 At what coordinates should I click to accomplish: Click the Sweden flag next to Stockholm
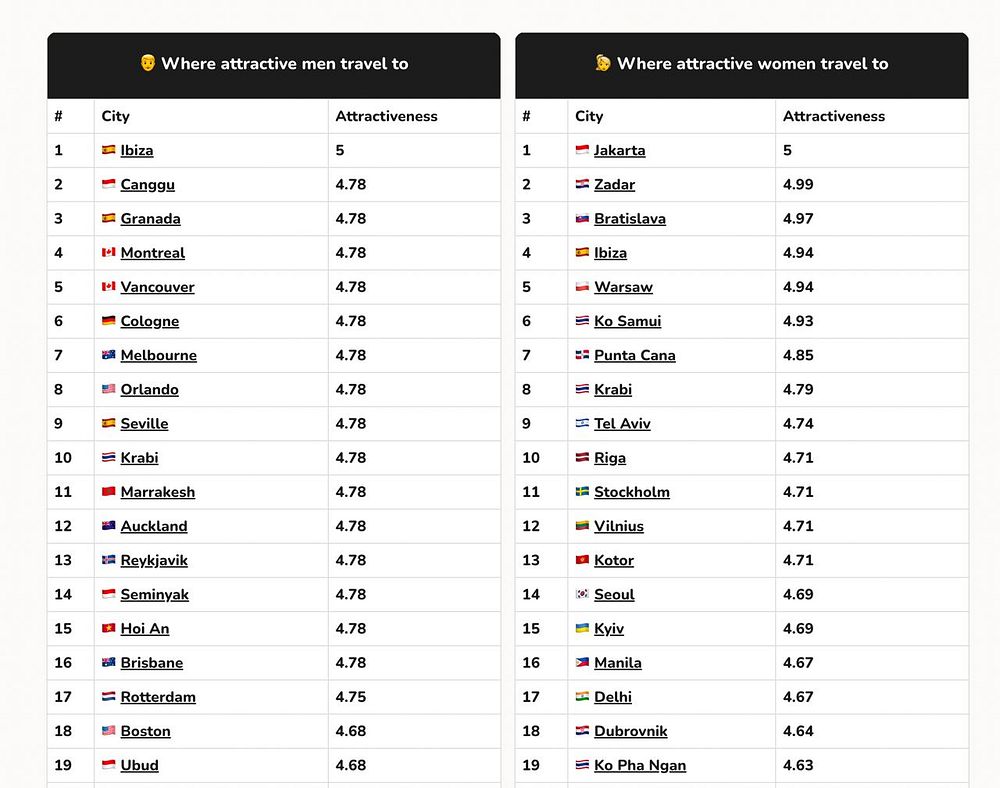click(x=582, y=492)
